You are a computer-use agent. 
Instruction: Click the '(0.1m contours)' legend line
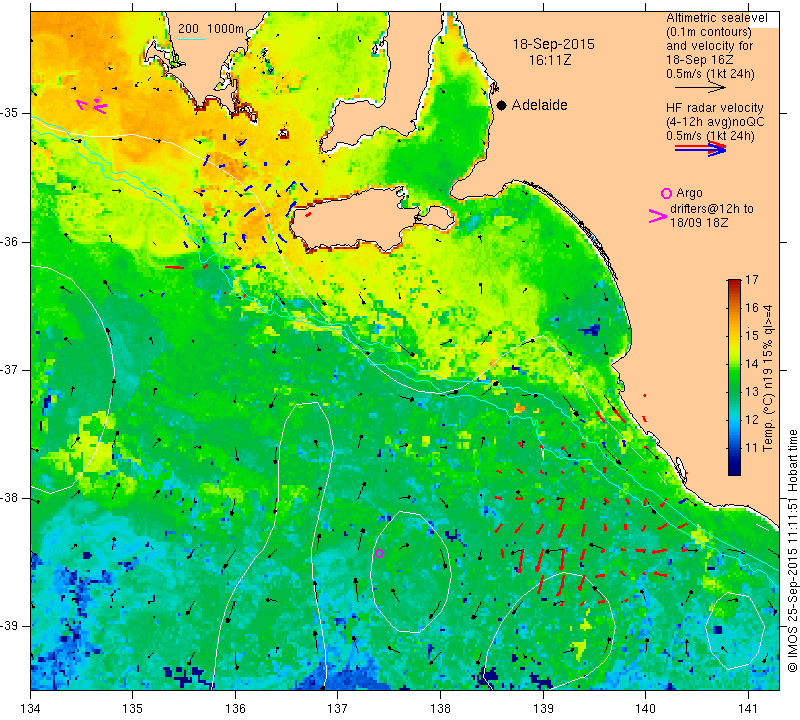coord(709,32)
